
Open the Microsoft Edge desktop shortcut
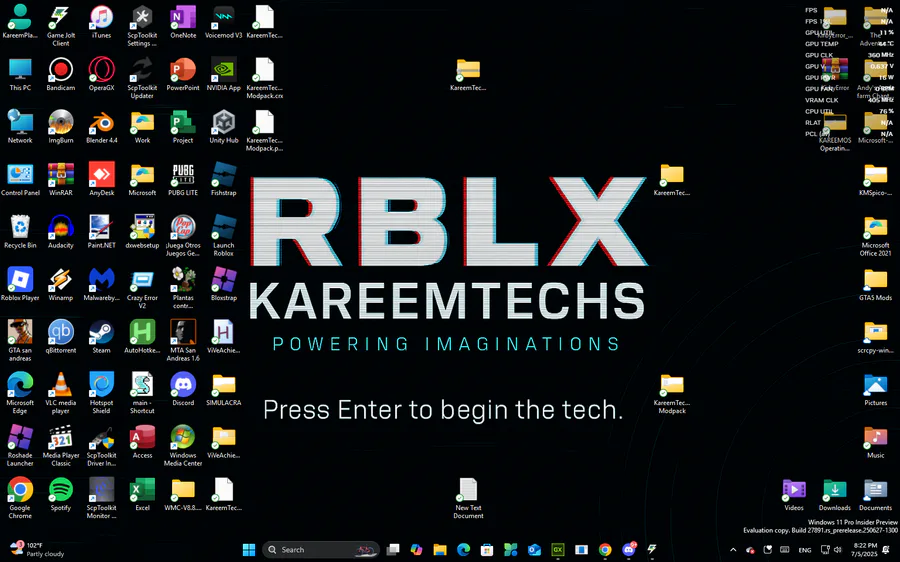tap(20, 393)
